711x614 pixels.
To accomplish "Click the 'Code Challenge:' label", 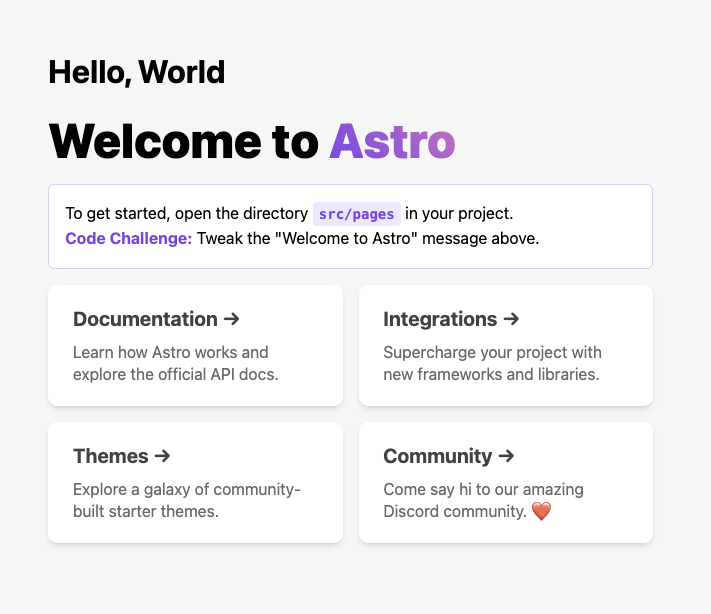I will pyautogui.click(x=129, y=239).
